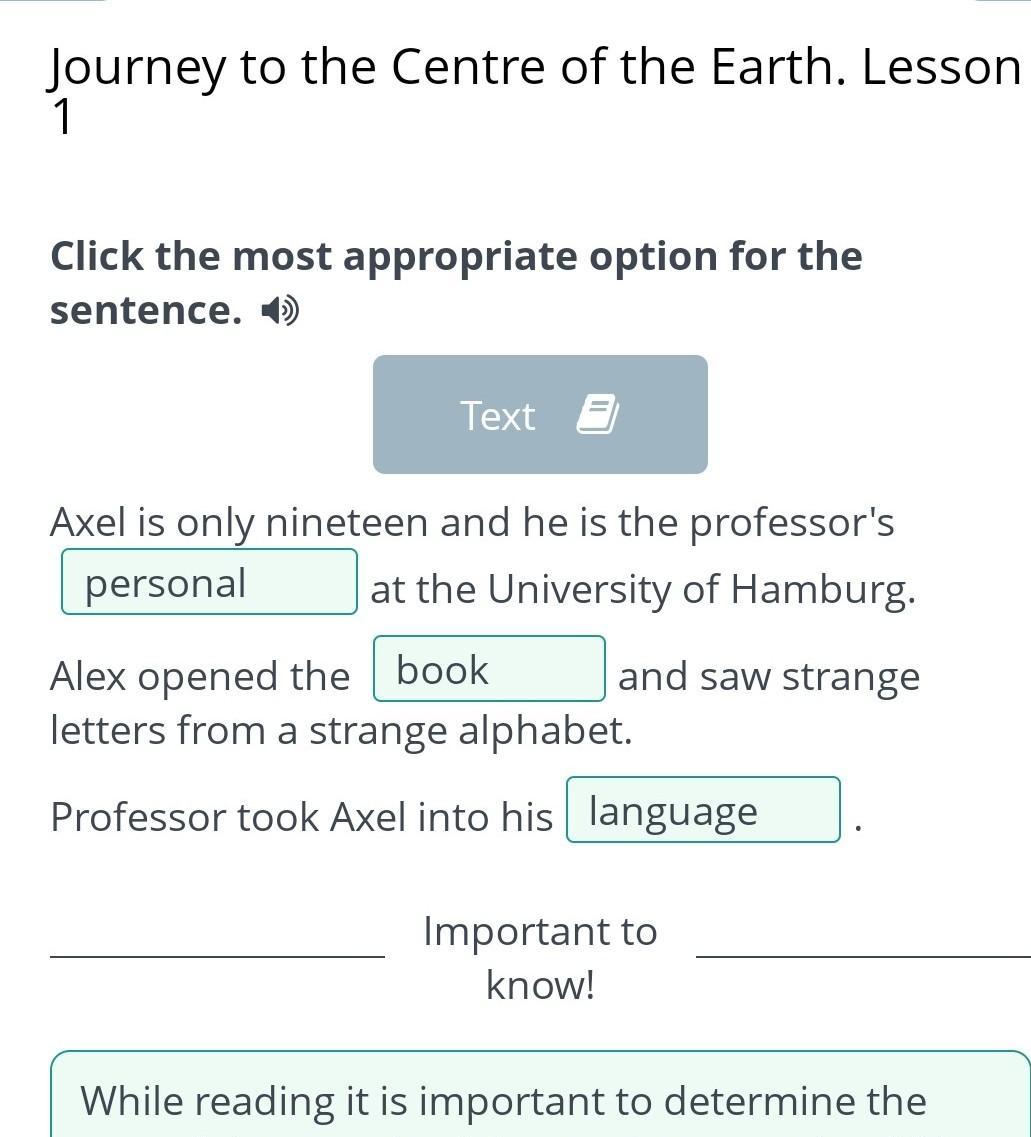Click the "While reading it is important" info box
The width and height of the screenshot is (1031, 1137).
pos(540,1100)
